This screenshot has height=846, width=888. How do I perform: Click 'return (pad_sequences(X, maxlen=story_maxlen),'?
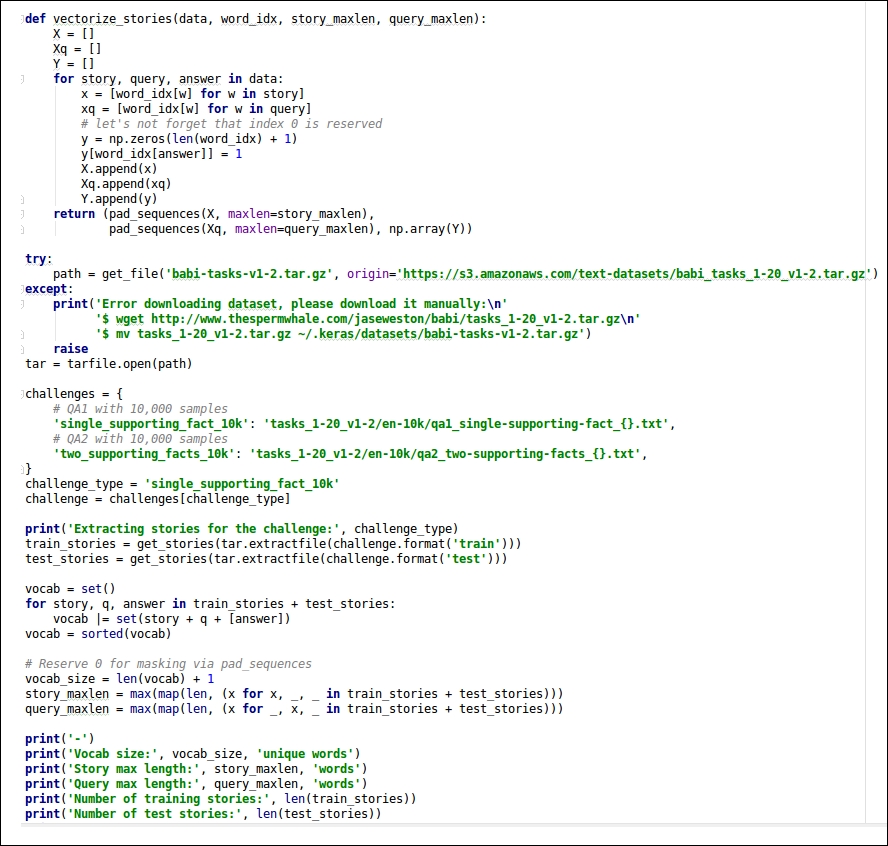tap(214, 213)
